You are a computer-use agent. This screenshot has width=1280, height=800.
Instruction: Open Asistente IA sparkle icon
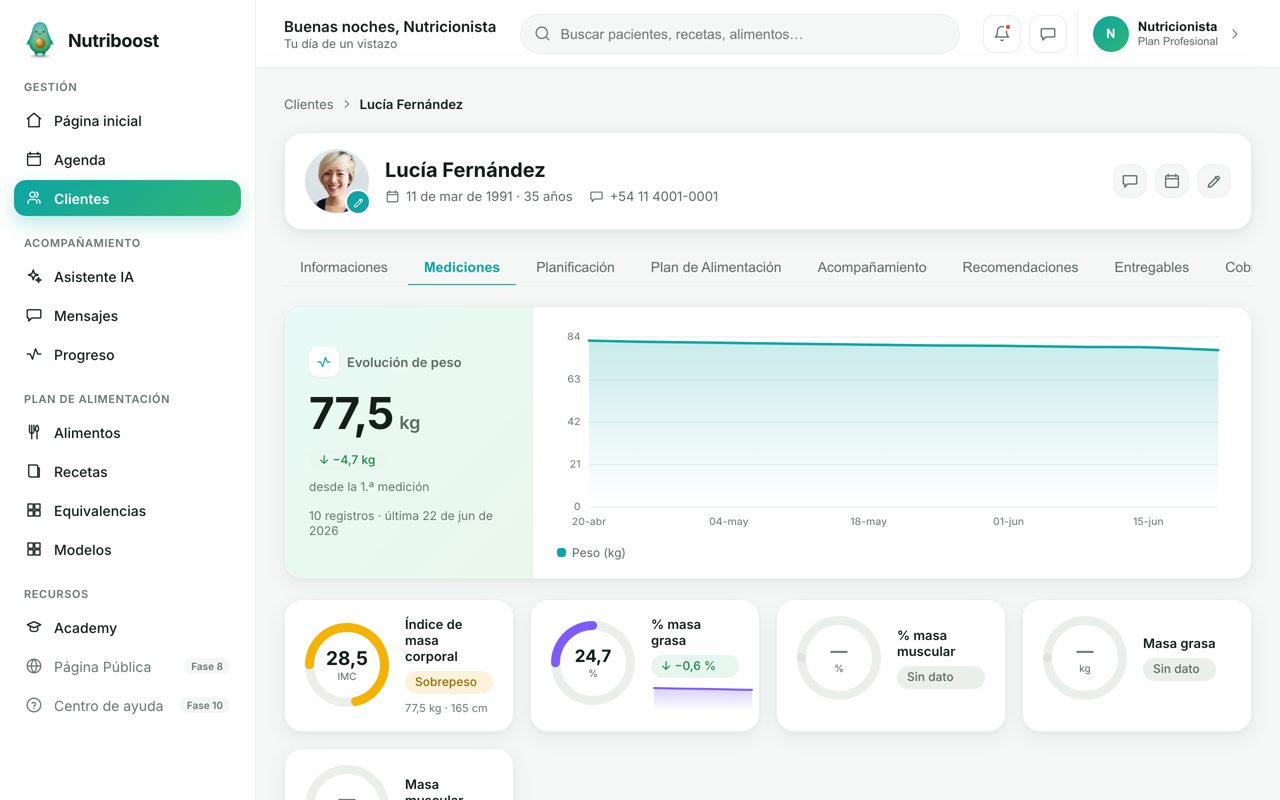[34, 277]
